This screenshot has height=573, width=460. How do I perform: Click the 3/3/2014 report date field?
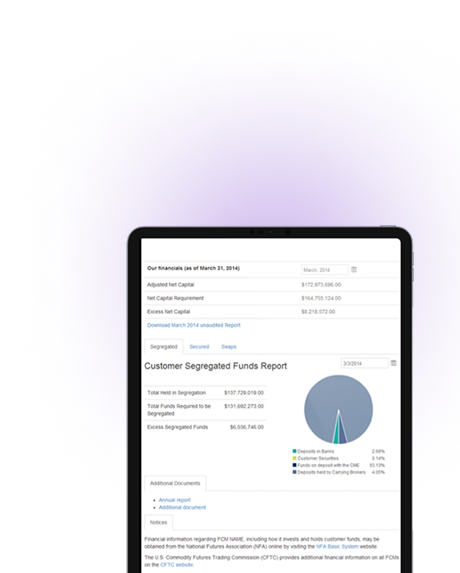[364, 363]
